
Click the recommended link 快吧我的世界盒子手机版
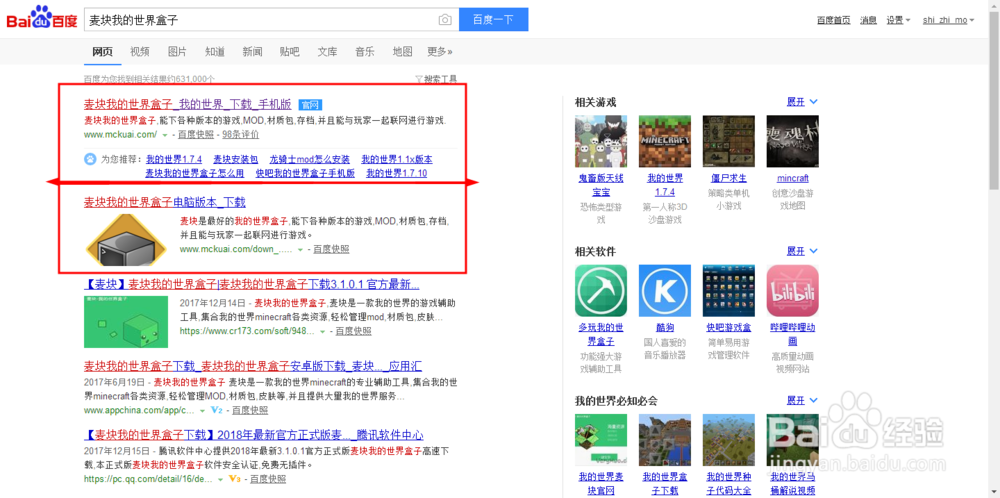coord(305,173)
